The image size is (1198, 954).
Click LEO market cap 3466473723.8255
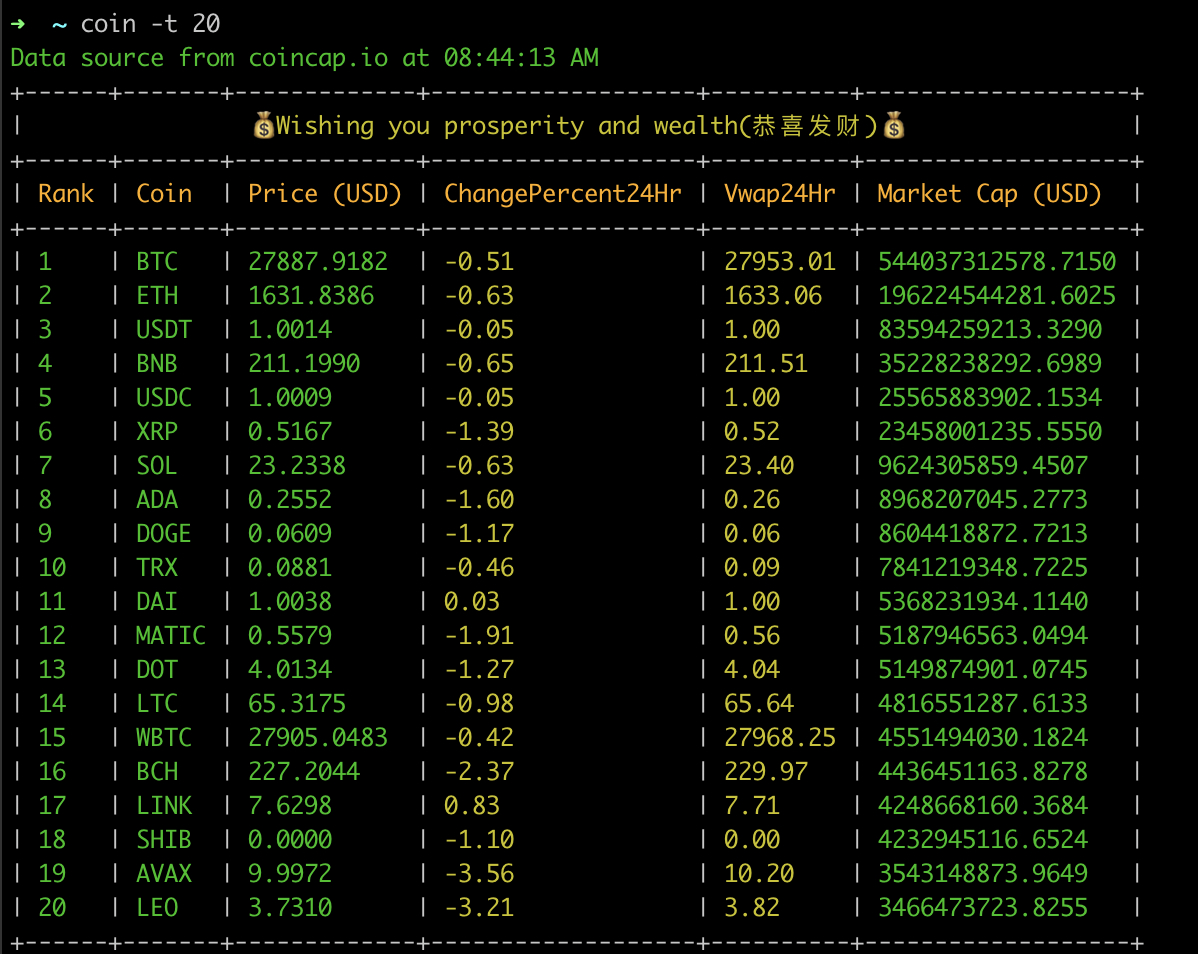983,907
